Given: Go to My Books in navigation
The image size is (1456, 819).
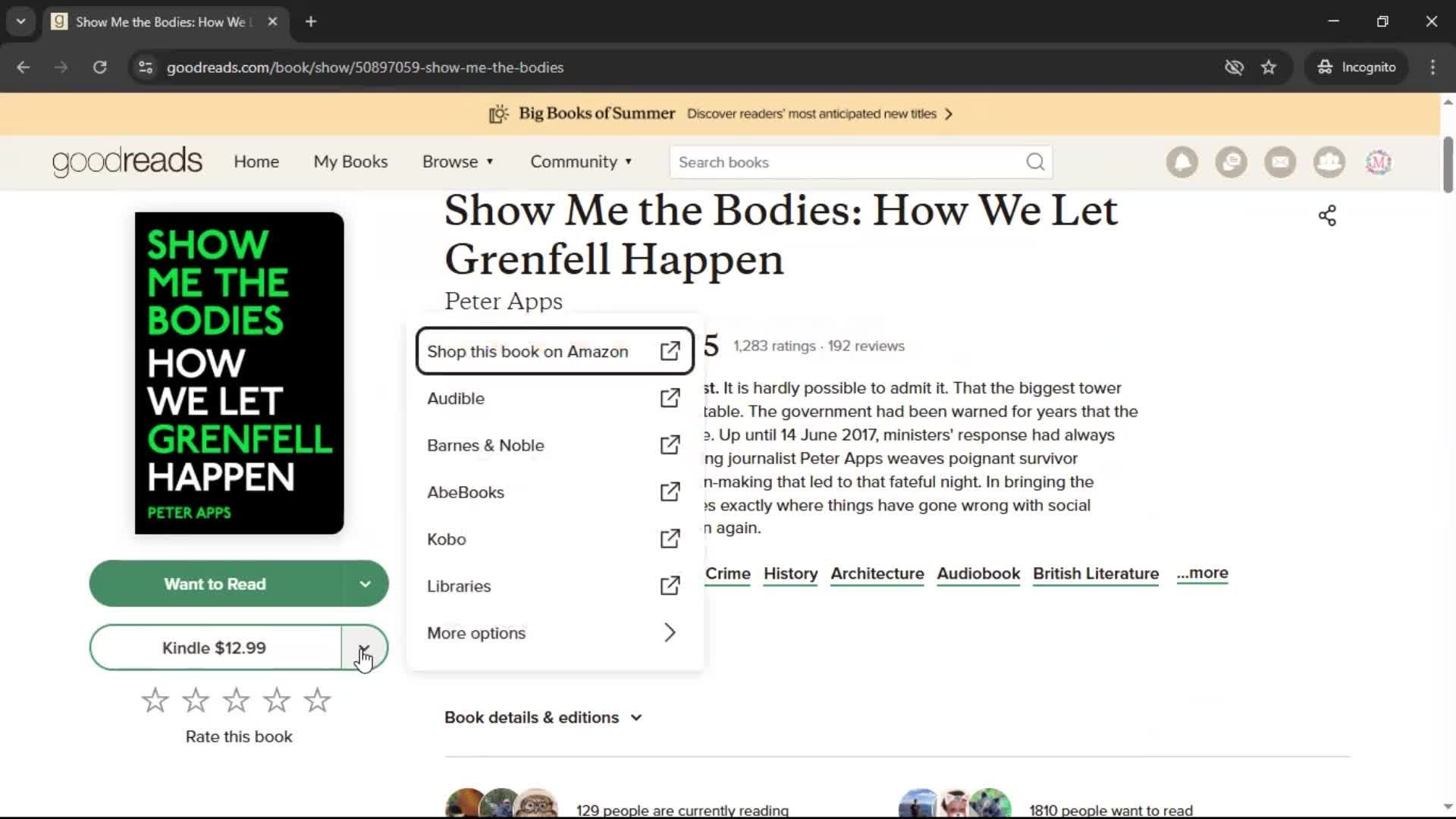Looking at the screenshot, I should coord(350,162).
